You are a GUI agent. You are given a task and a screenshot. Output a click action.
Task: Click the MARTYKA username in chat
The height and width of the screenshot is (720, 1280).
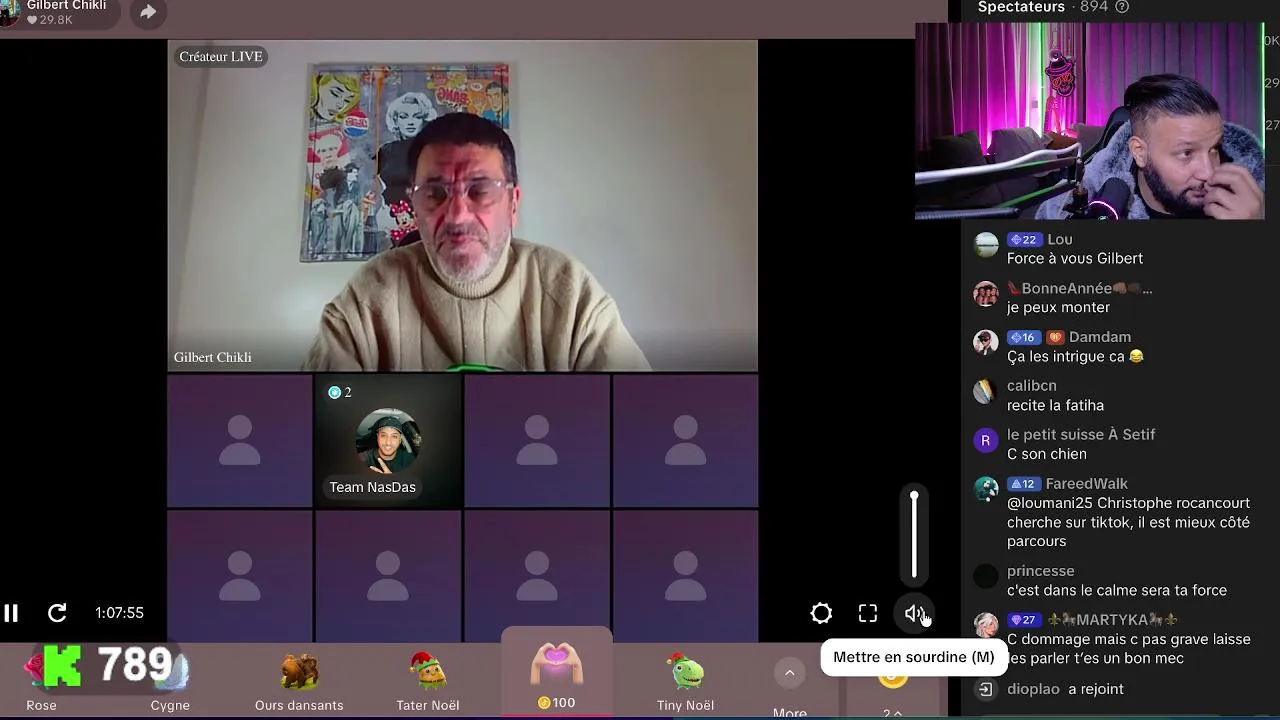1112,620
